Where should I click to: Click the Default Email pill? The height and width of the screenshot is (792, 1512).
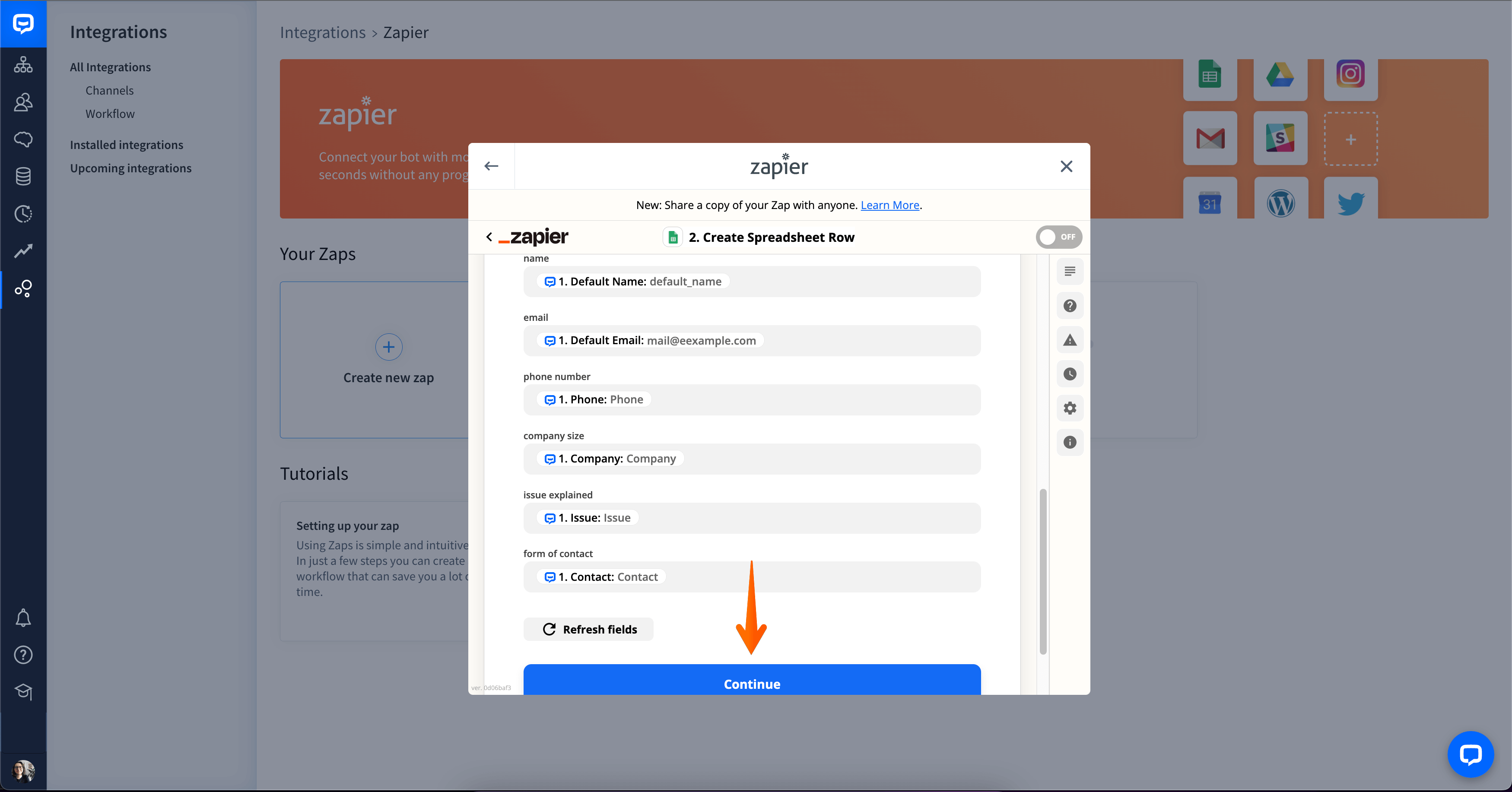650,340
